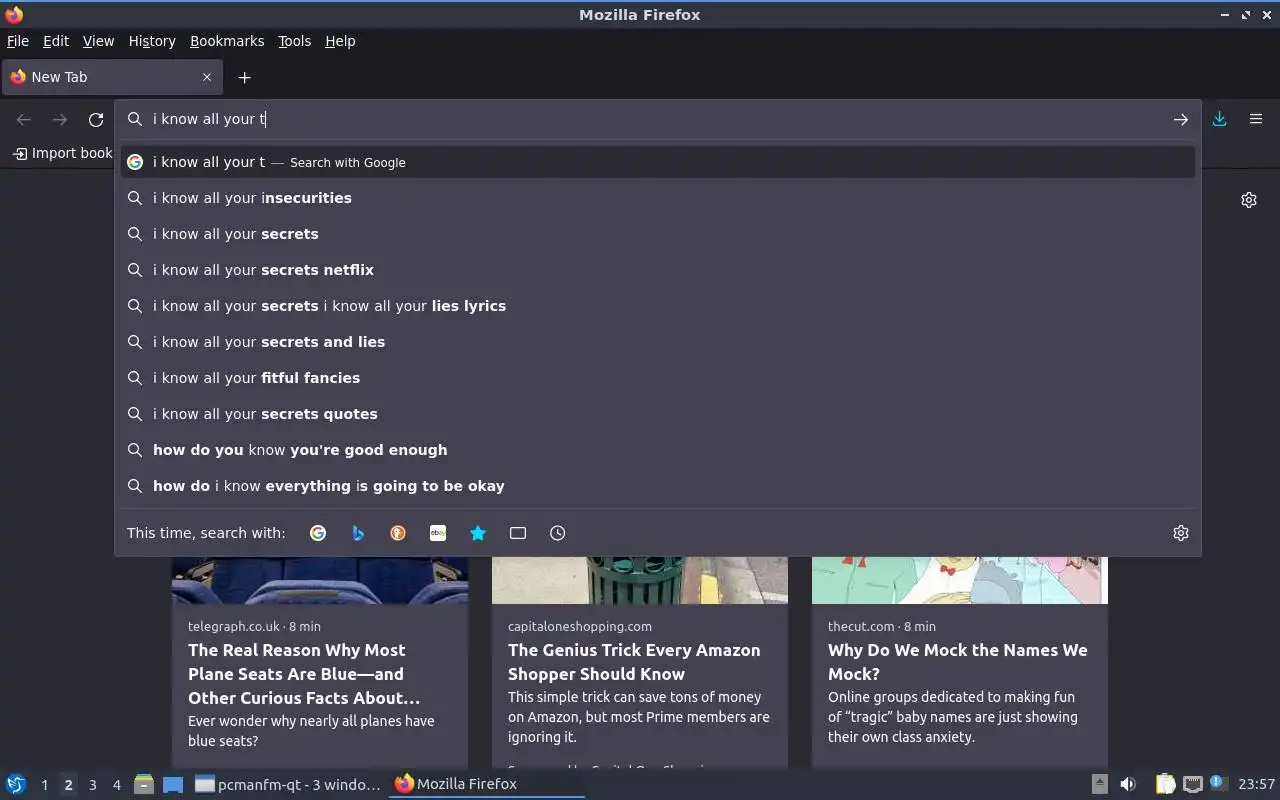Open search settings gear in dropdown
The height and width of the screenshot is (800, 1280).
[1181, 533]
